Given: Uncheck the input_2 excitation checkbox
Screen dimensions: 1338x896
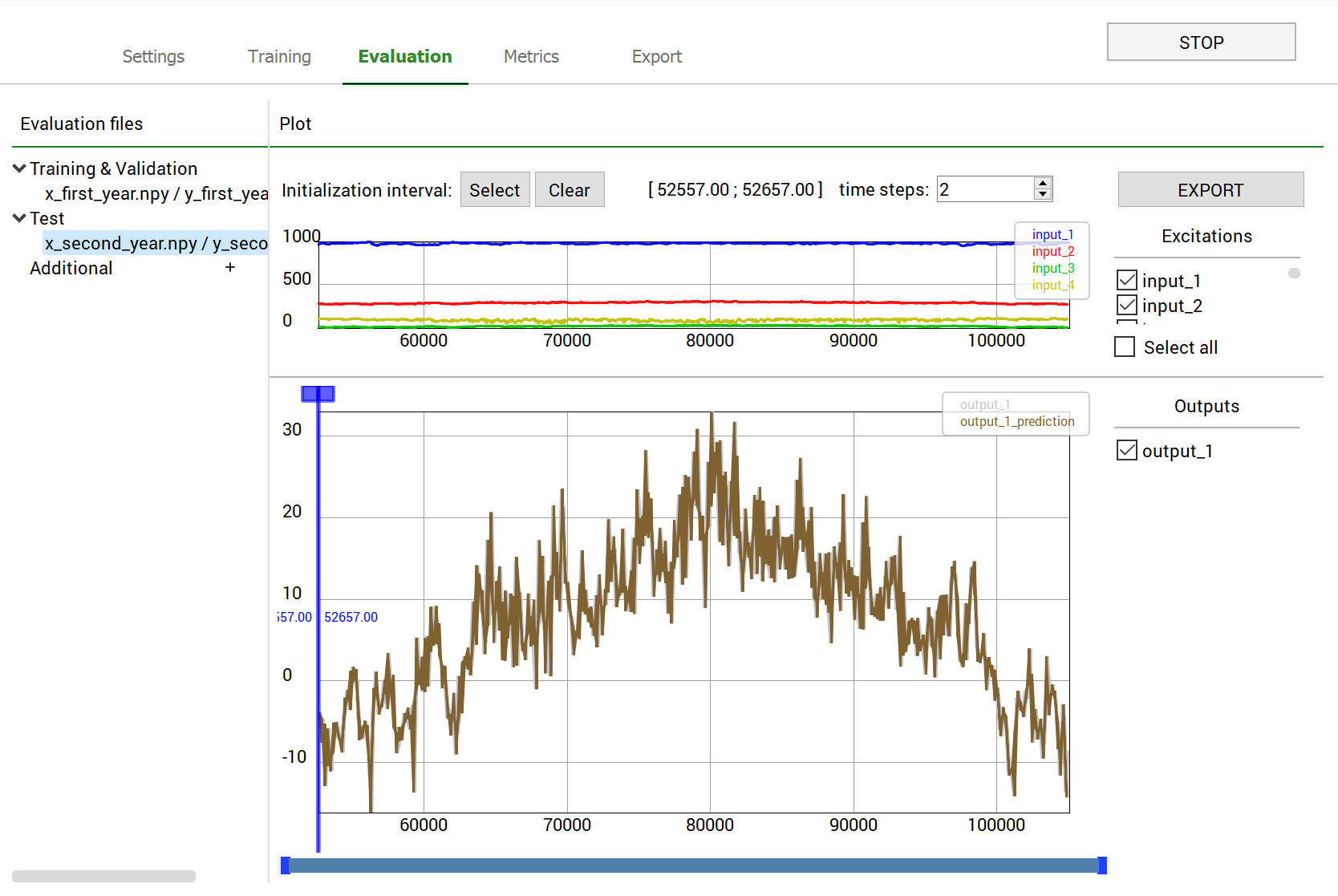Looking at the screenshot, I should click(x=1126, y=305).
